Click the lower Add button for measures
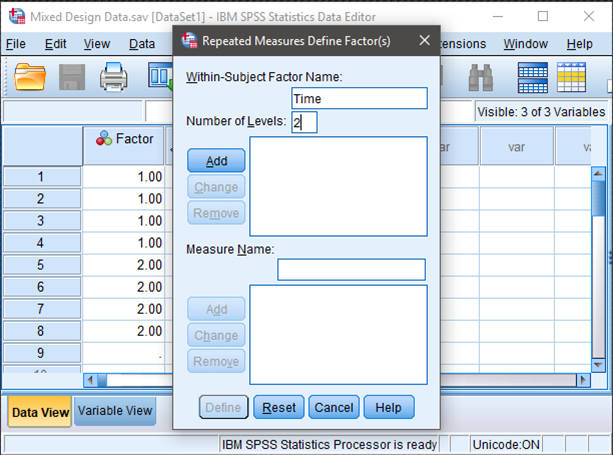The width and height of the screenshot is (613, 455). (x=216, y=309)
